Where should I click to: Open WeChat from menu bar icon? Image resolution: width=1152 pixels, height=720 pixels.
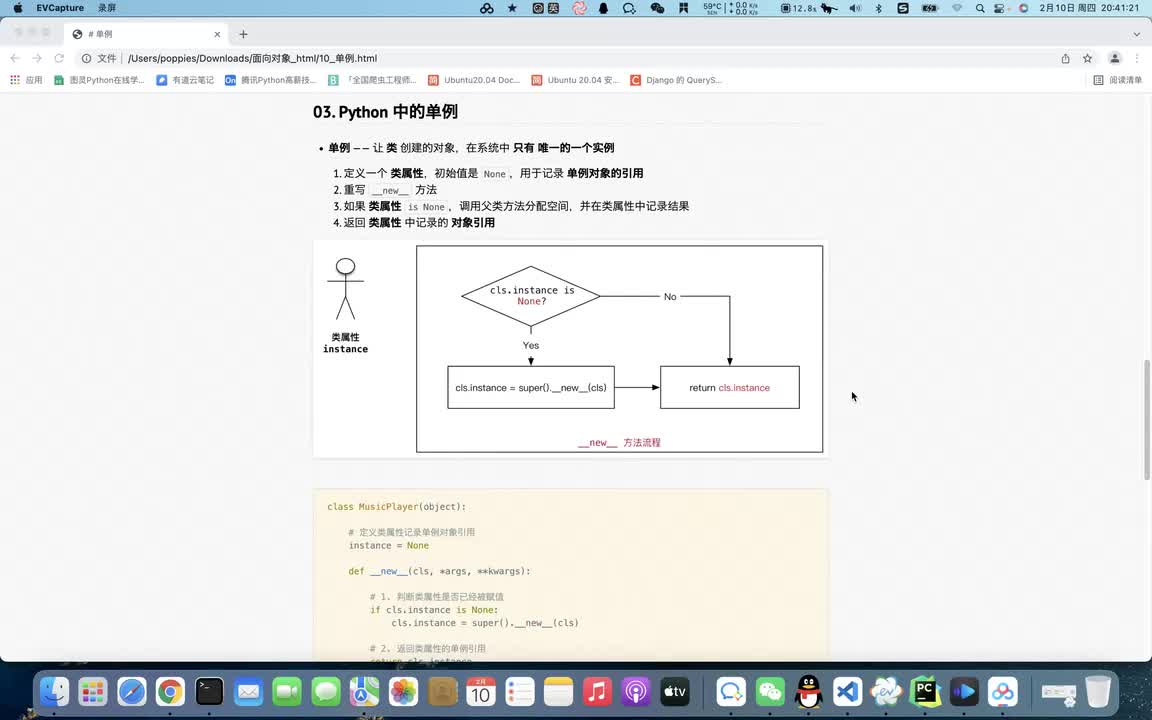657,8
